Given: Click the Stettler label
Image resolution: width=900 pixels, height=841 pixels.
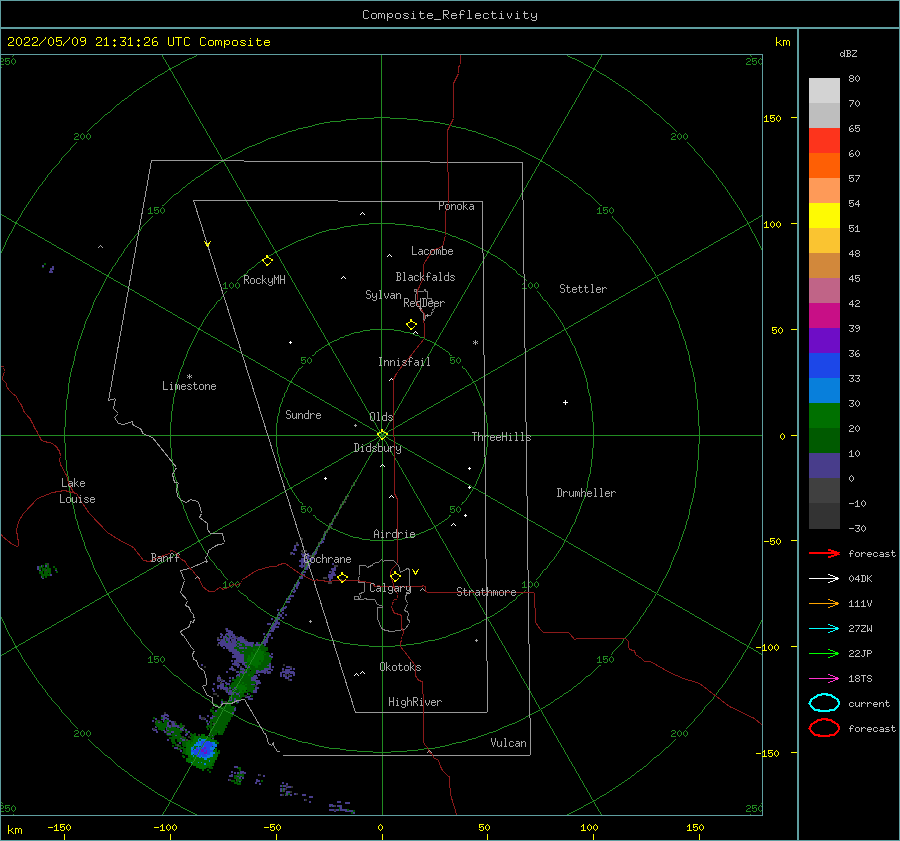Looking at the screenshot, I should pyautogui.click(x=583, y=289).
